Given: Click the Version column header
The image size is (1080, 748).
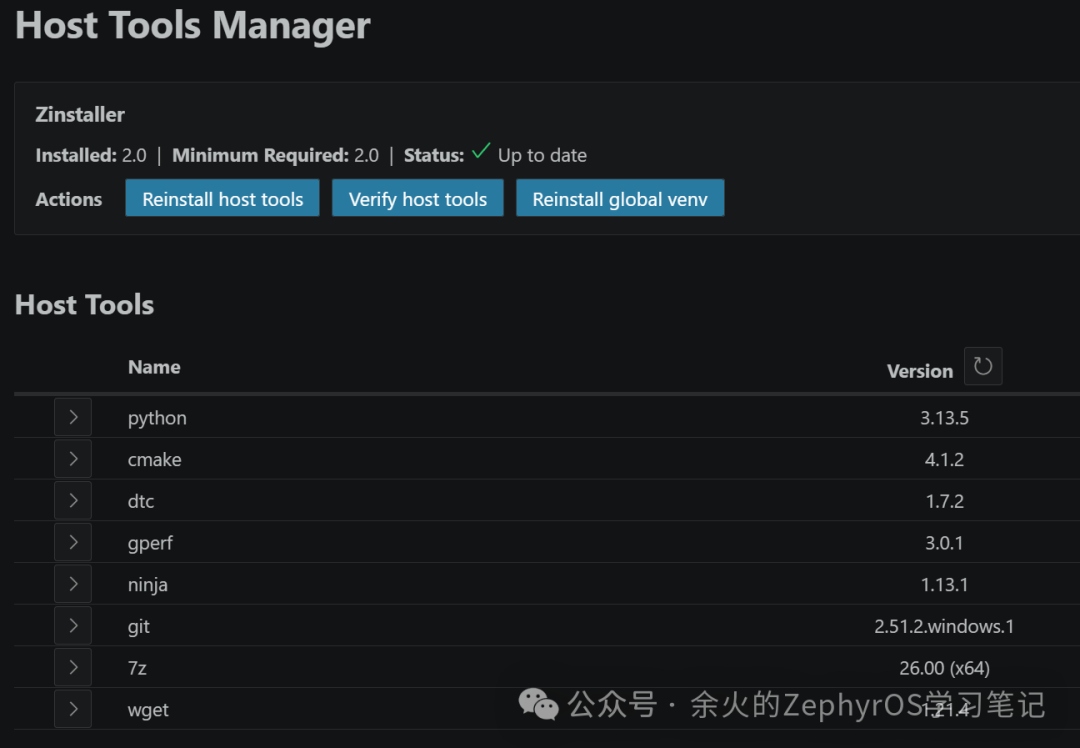Looking at the screenshot, I should point(920,371).
